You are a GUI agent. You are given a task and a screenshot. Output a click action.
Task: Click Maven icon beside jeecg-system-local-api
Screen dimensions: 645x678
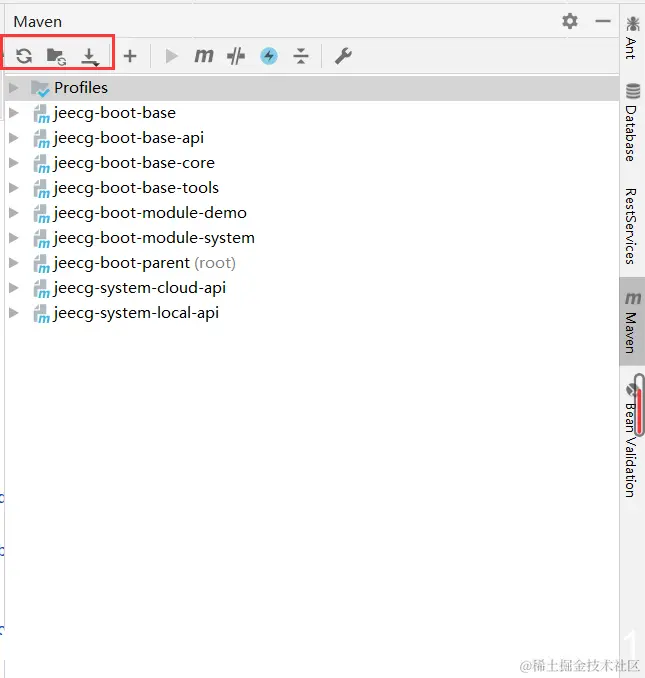[42, 313]
